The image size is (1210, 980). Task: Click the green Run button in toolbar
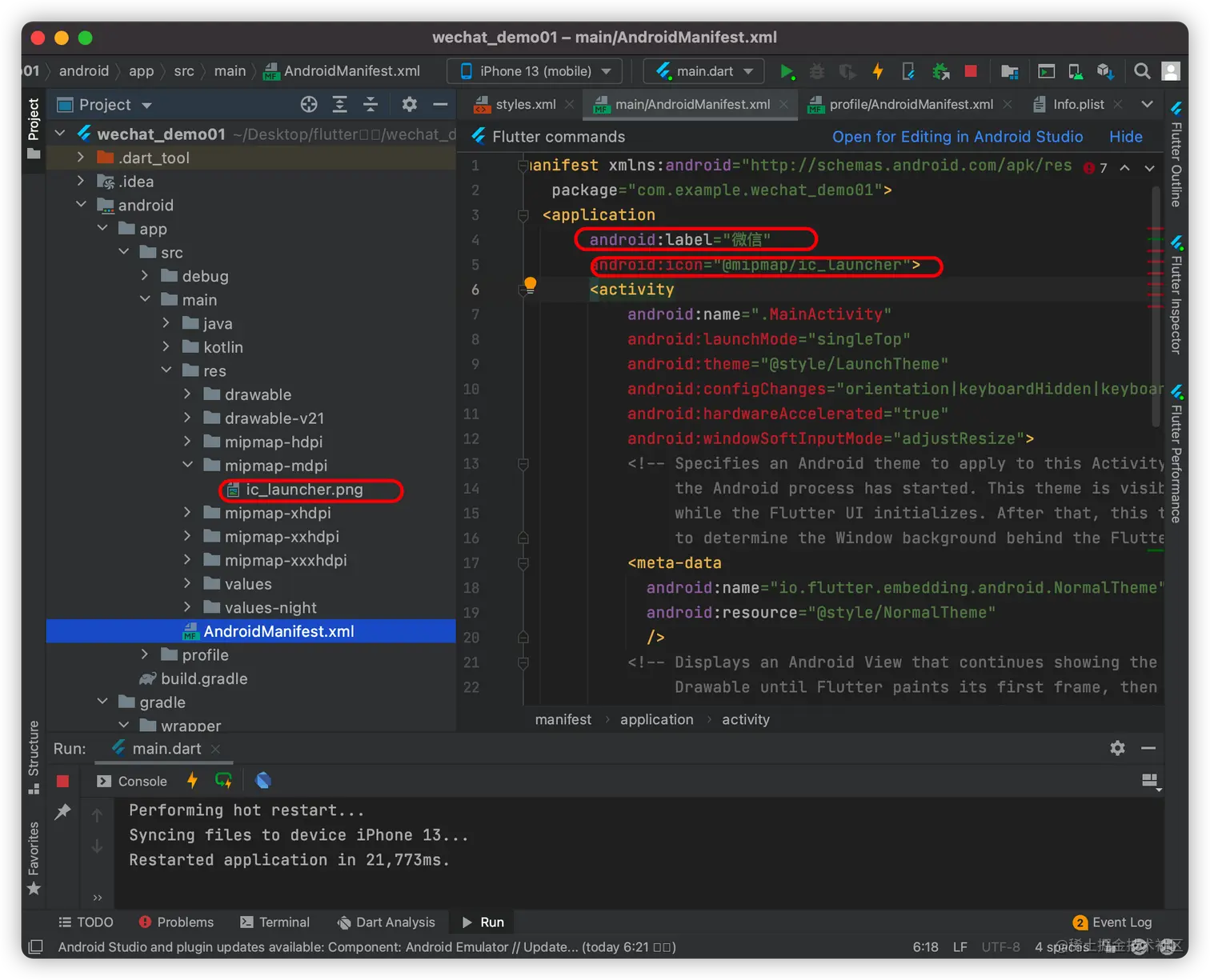[787, 72]
